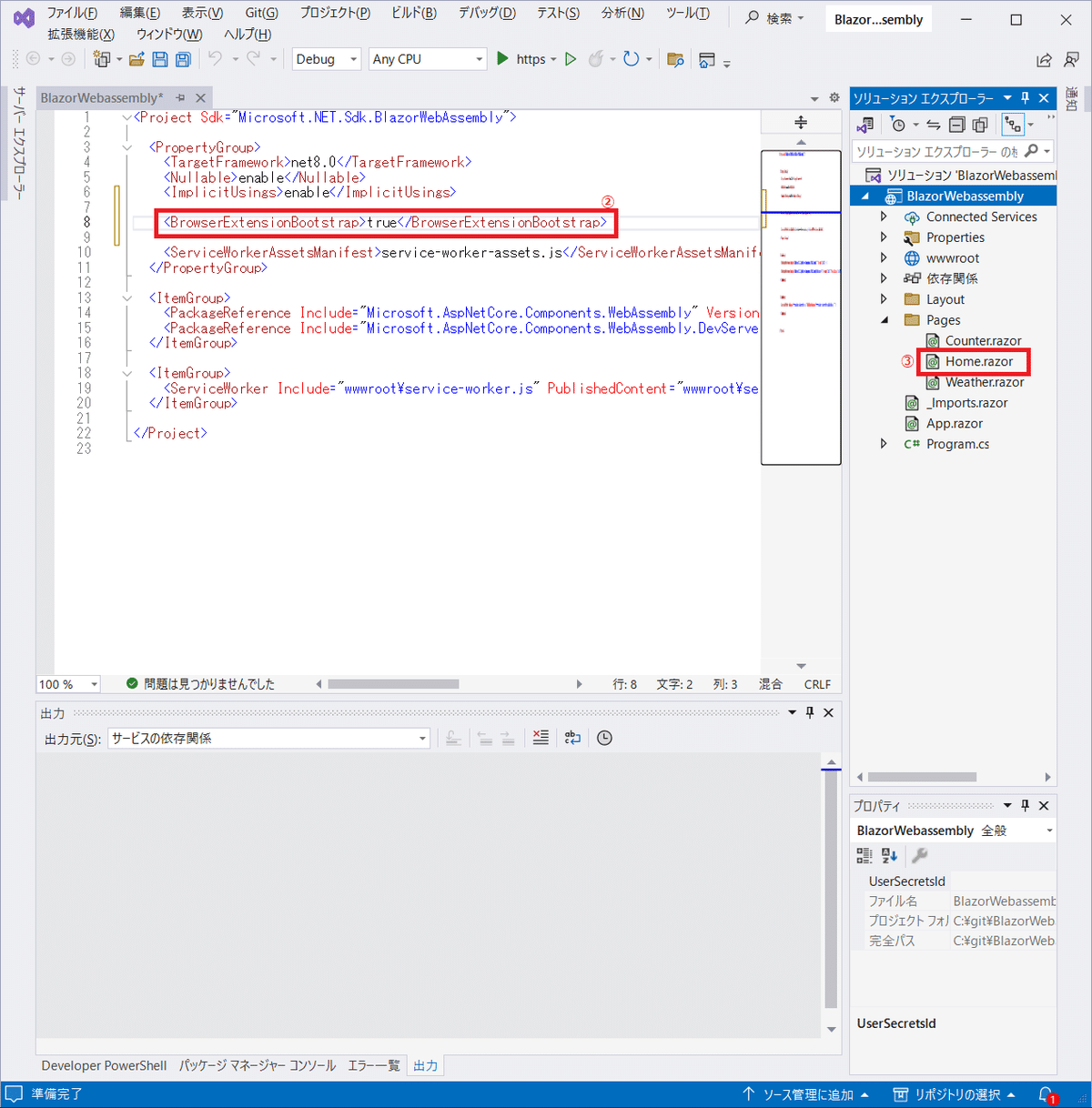Switch to the エラー一覧 tab

[x=373, y=1065]
